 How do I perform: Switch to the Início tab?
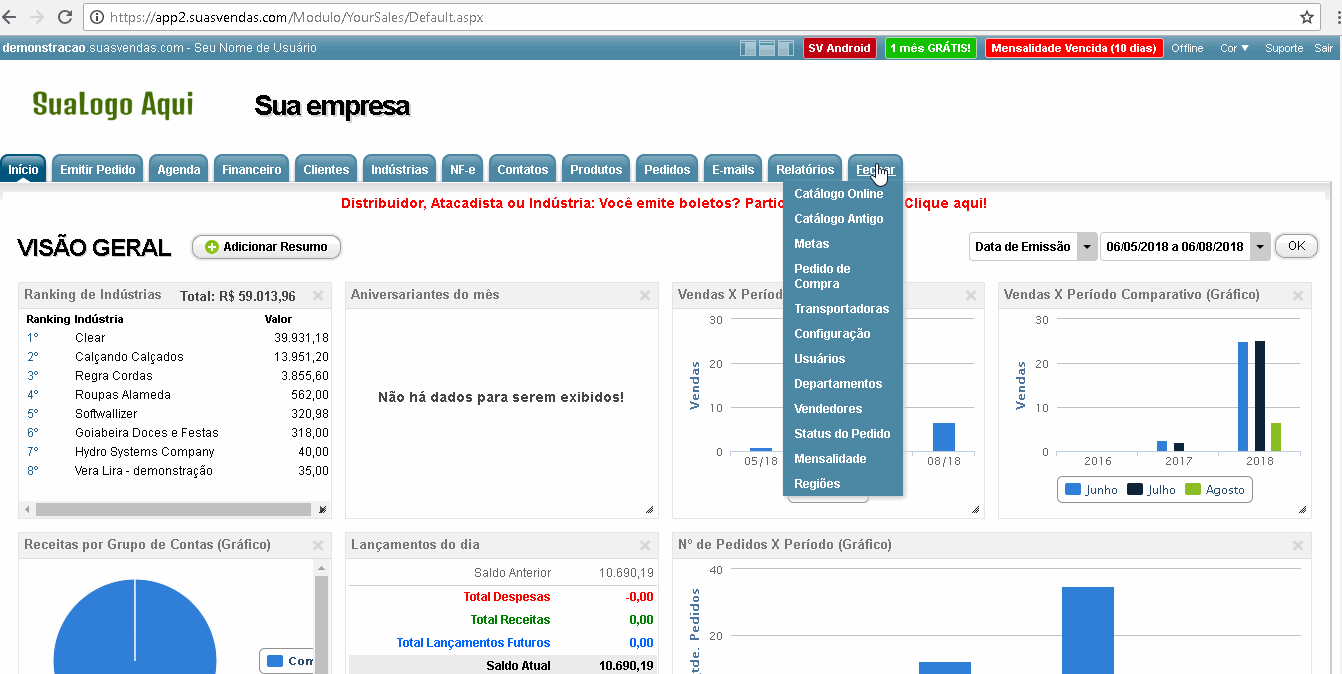(23, 169)
